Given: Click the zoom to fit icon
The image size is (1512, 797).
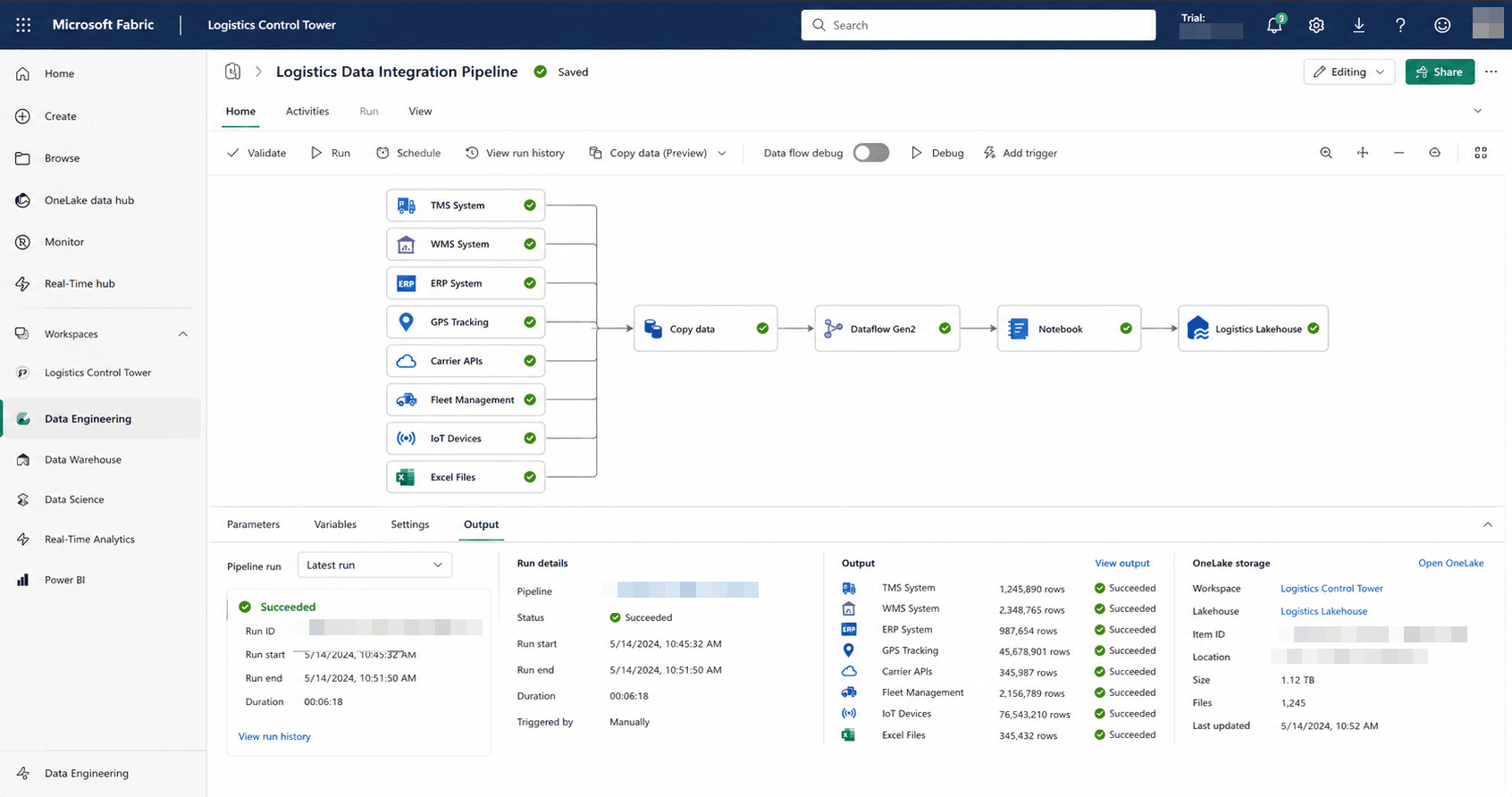Looking at the screenshot, I should click(x=1434, y=153).
